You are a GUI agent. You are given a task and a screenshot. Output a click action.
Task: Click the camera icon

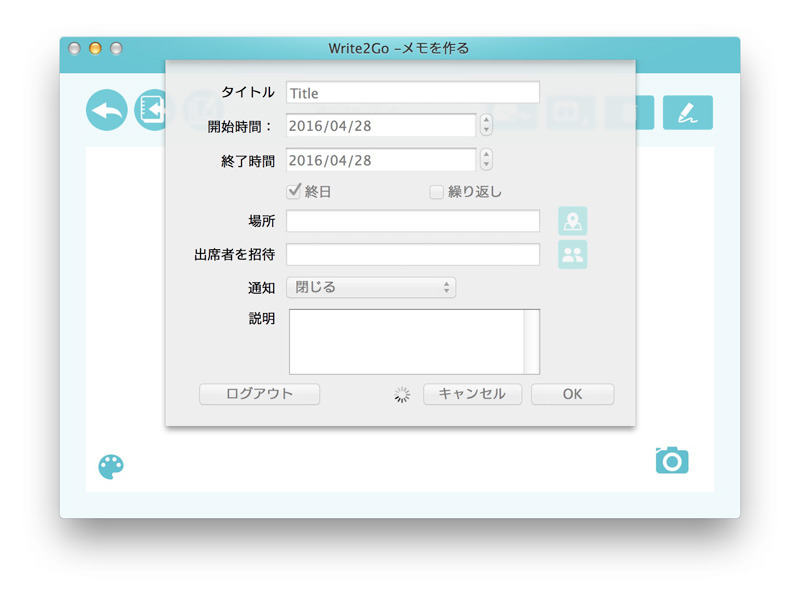[x=672, y=460]
